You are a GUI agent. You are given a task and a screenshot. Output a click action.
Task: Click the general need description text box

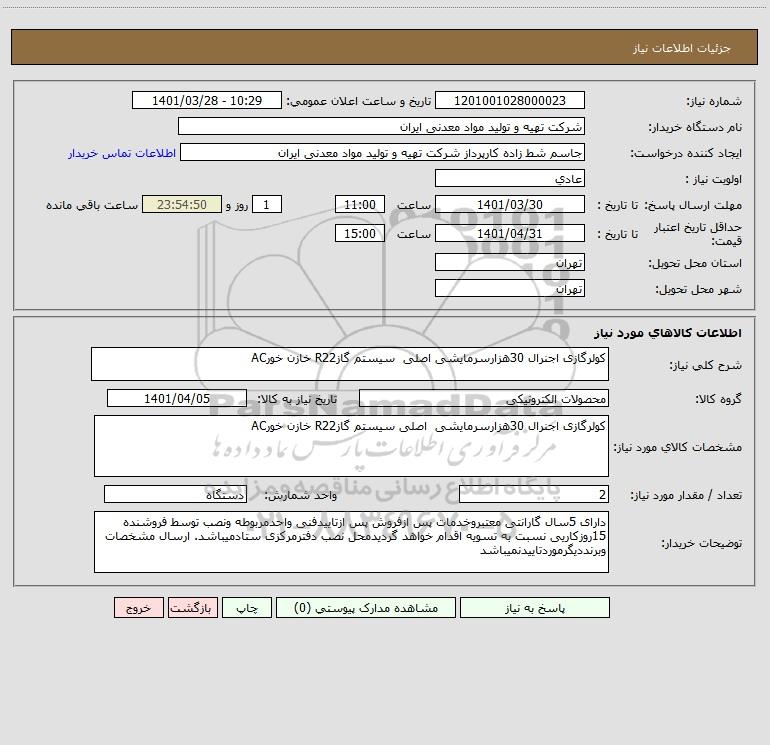click(x=350, y=364)
